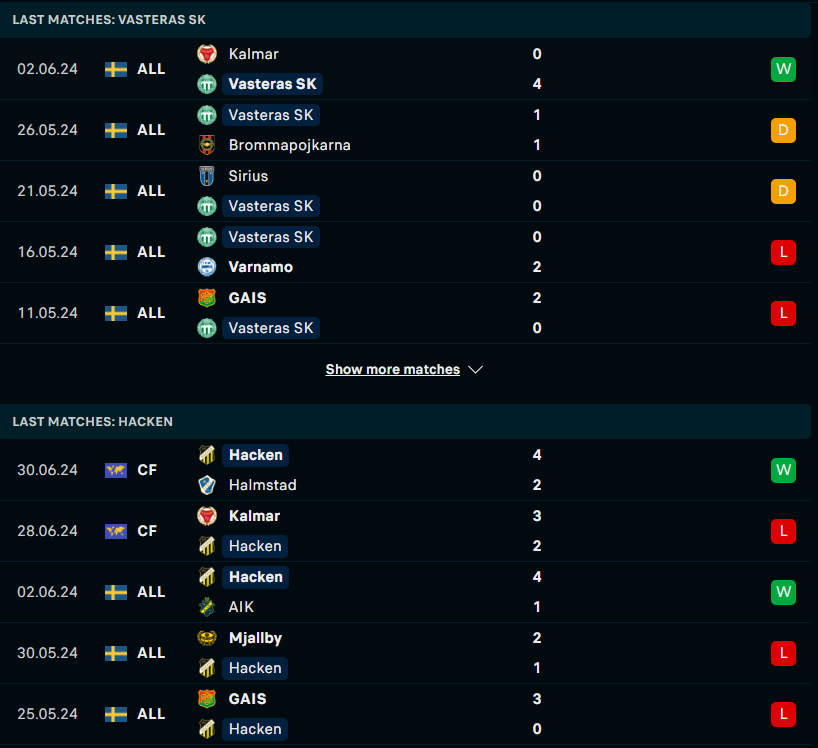Open Sirius team link
The image size is (818, 748).
click(x=248, y=176)
